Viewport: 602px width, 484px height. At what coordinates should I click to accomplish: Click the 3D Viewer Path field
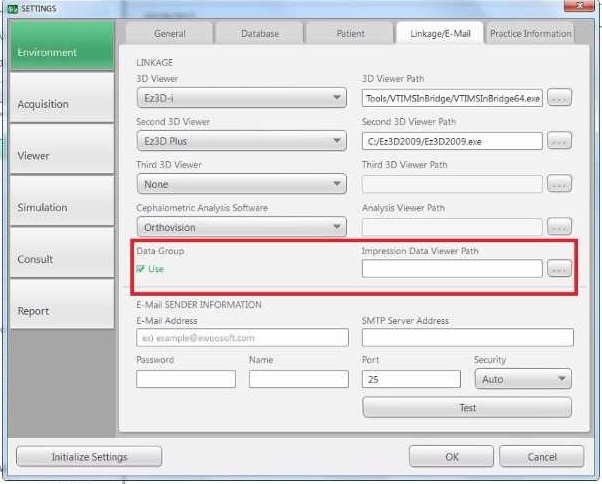click(x=452, y=98)
